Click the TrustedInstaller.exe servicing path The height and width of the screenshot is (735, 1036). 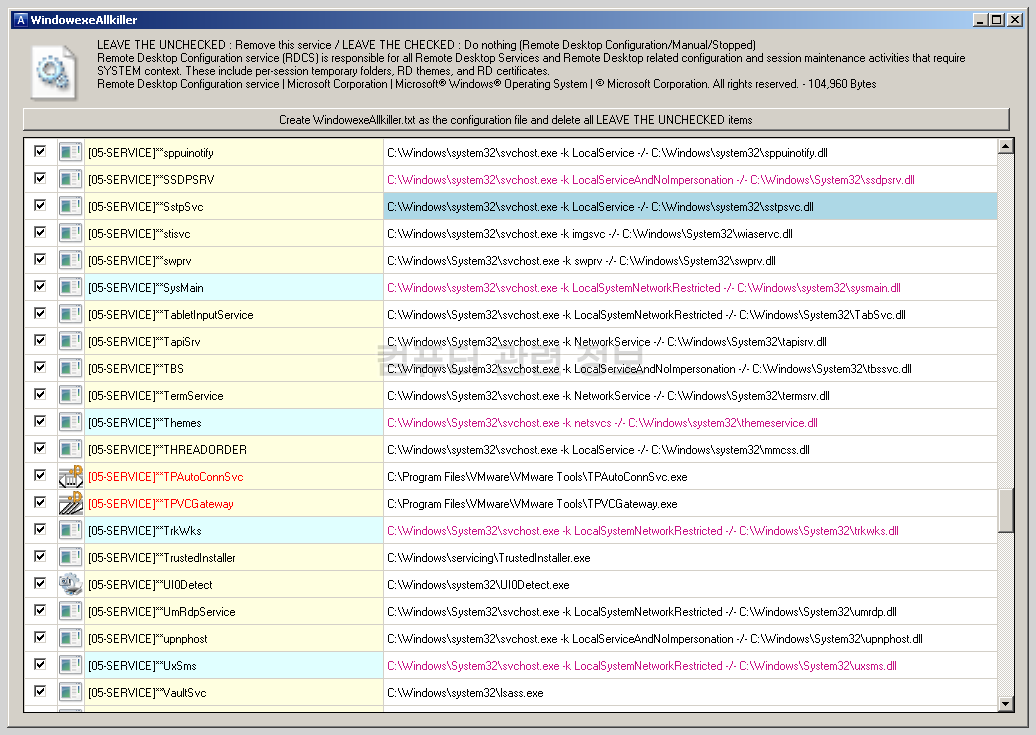coord(489,558)
